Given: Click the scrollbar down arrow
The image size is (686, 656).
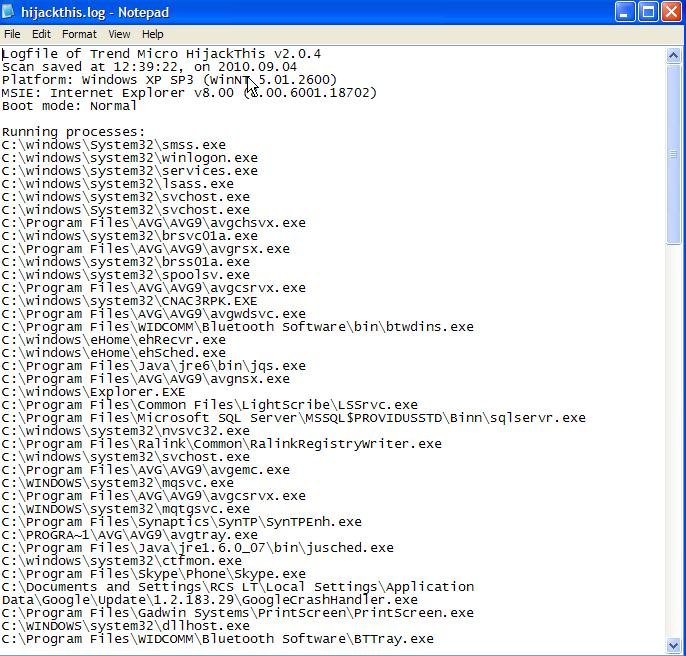Looking at the screenshot, I should [x=673, y=645].
